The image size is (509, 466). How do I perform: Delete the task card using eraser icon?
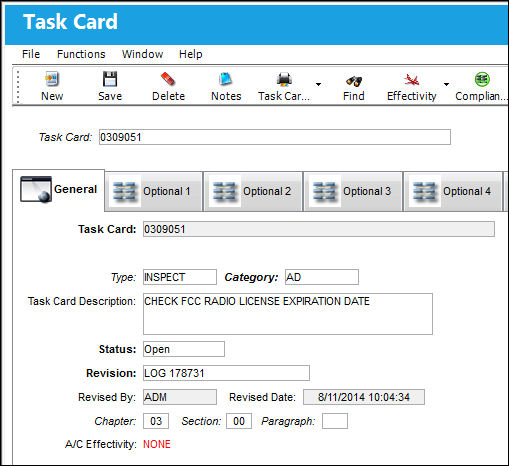point(168,80)
